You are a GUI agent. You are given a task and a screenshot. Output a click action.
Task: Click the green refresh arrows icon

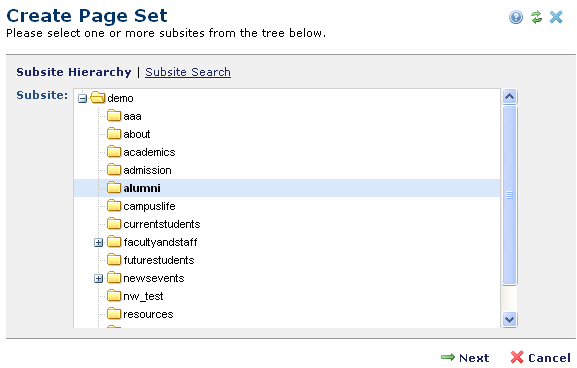point(537,17)
